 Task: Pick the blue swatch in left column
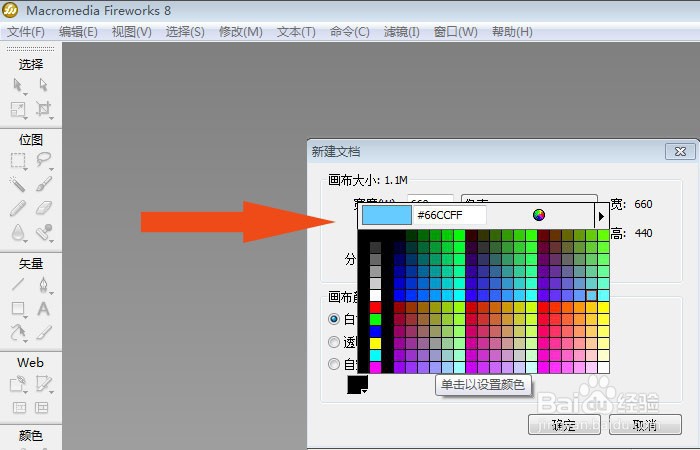(x=375, y=331)
